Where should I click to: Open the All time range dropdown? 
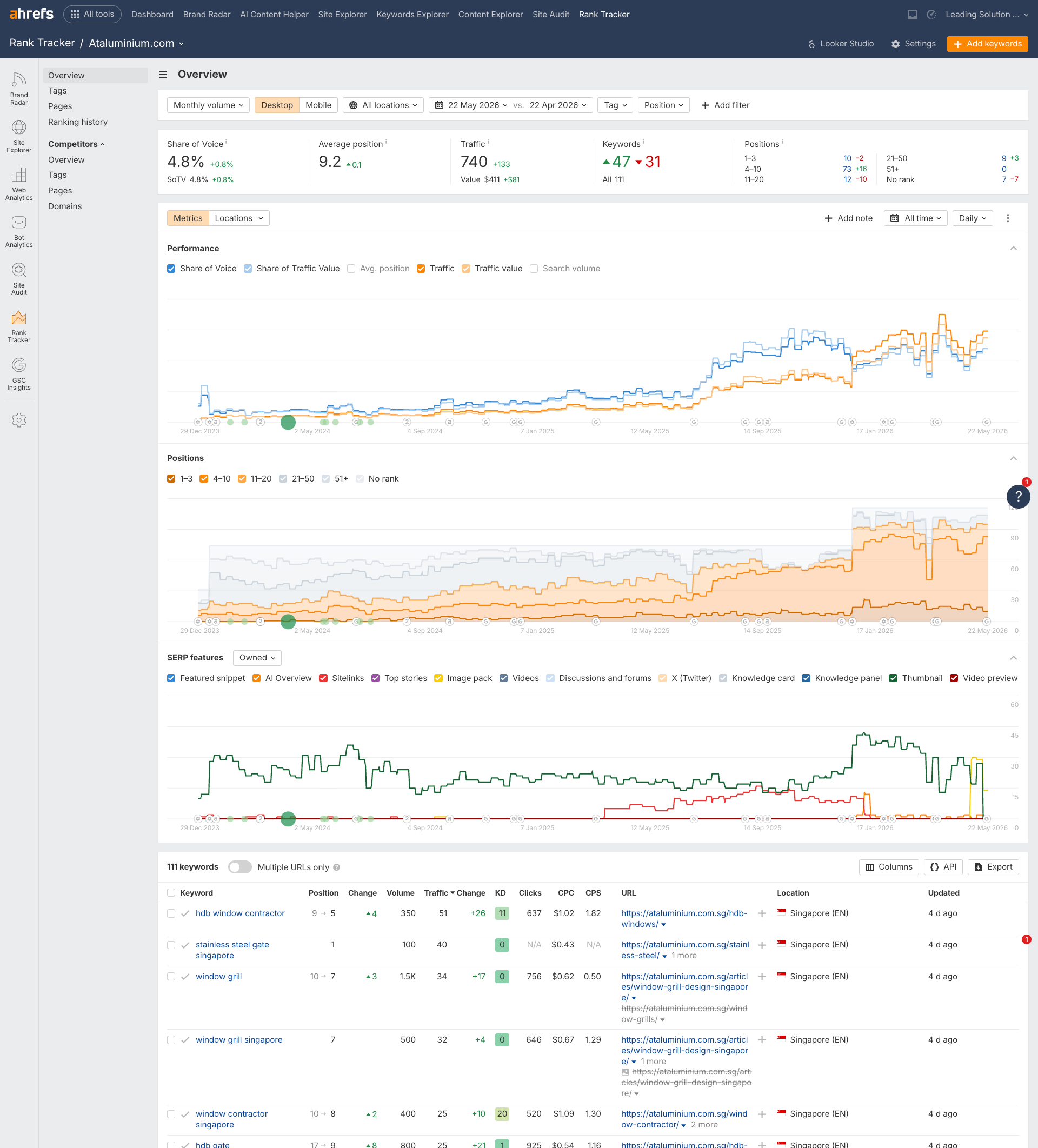[915, 218]
